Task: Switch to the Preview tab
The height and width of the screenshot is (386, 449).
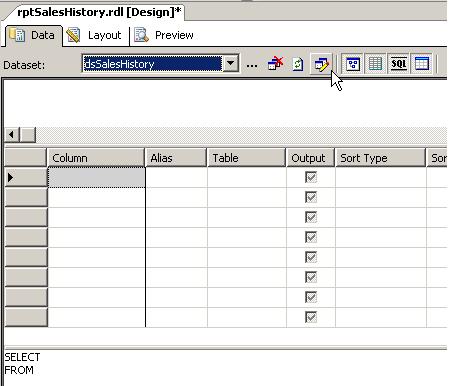Action: pos(164,35)
